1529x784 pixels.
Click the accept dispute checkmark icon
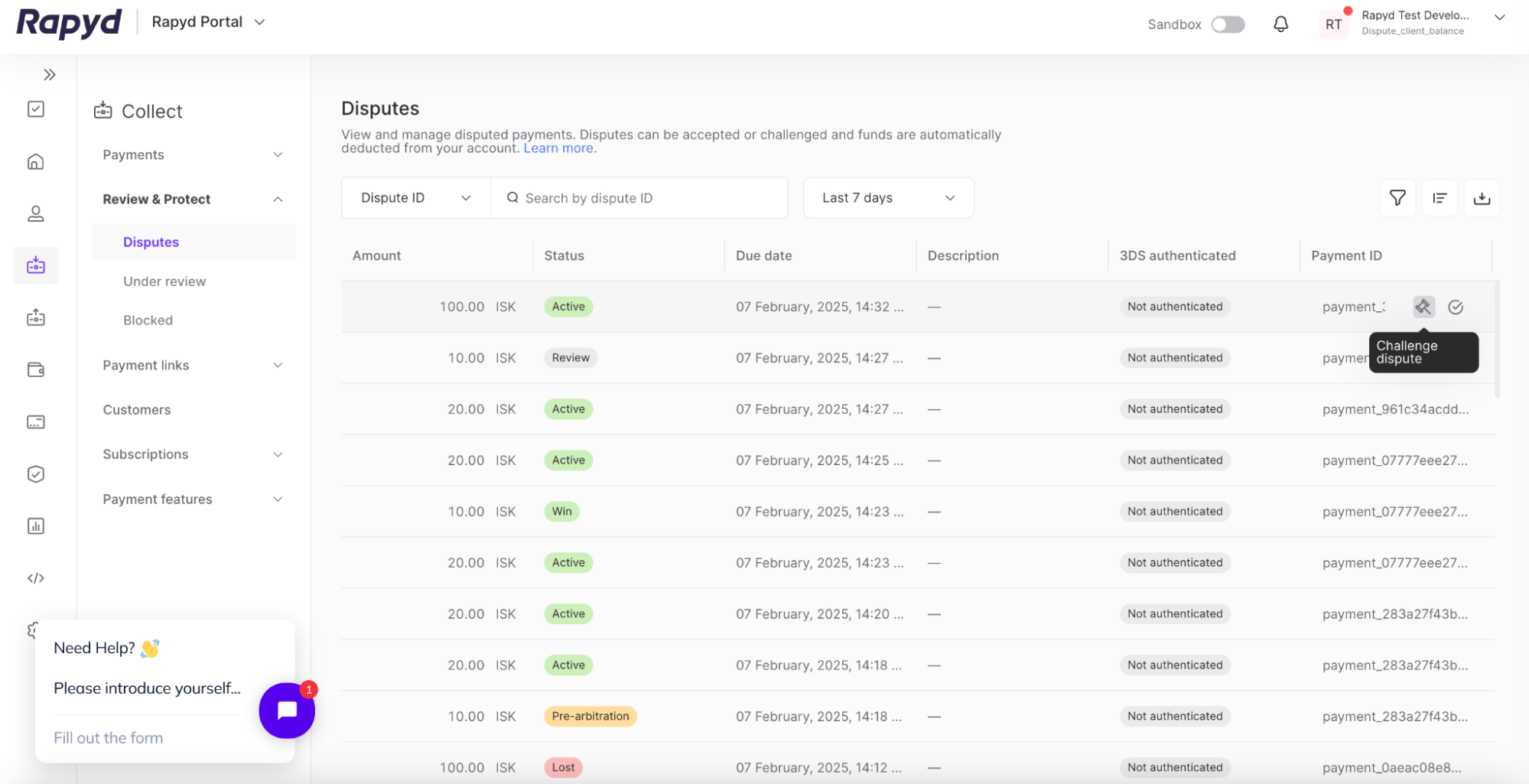1456,307
